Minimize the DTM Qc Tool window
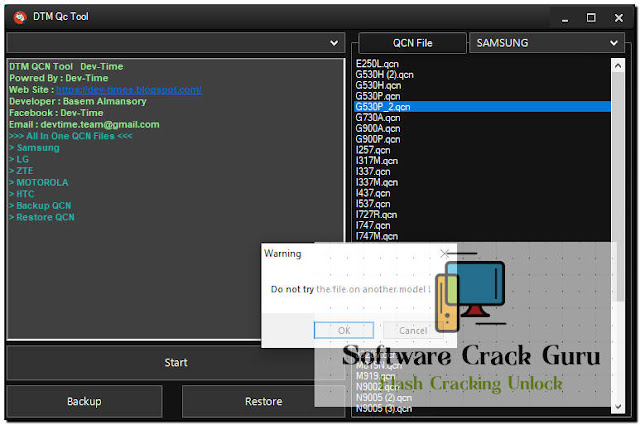Screen dimensions: 640x425 pos(565,18)
